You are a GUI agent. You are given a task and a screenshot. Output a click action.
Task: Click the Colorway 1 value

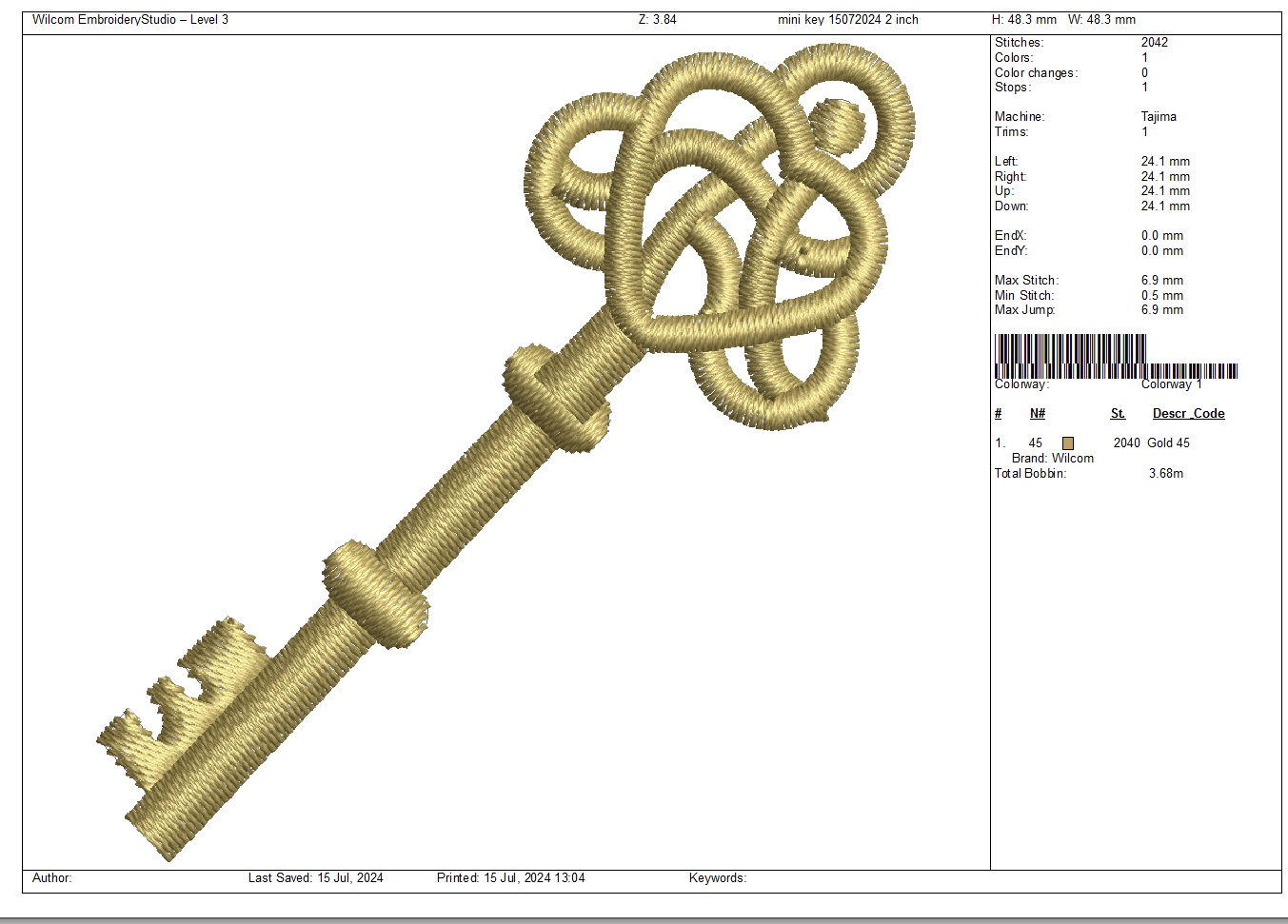1171,384
